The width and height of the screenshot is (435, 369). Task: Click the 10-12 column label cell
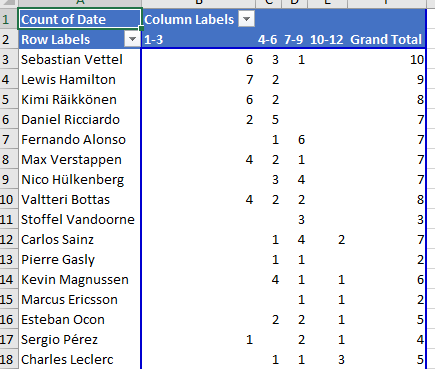pos(327,39)
